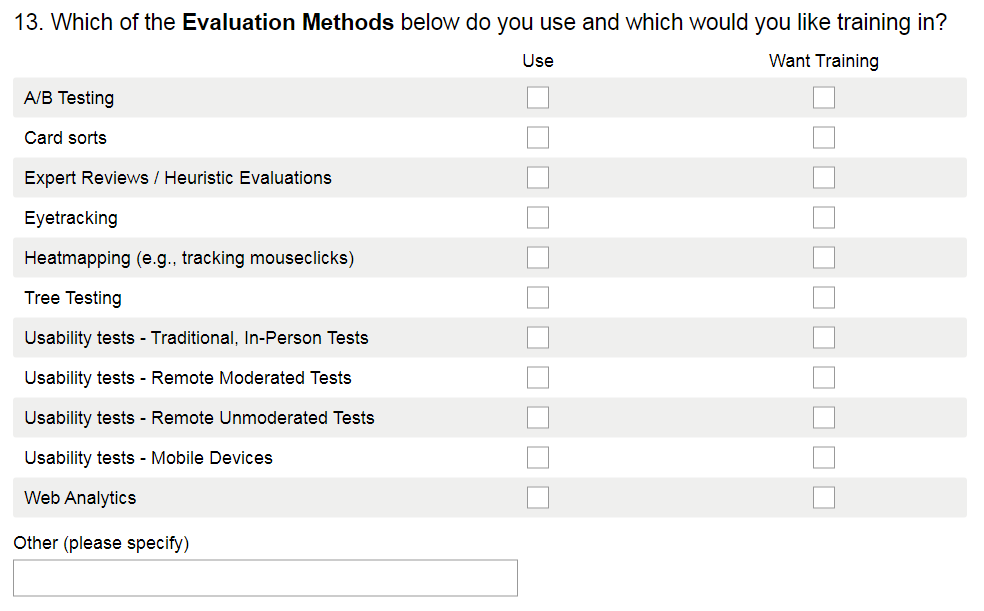The image size is (984, 611).
Task: Enable Want Training for Heatmapping row
Action: click(x=824, y=258)
